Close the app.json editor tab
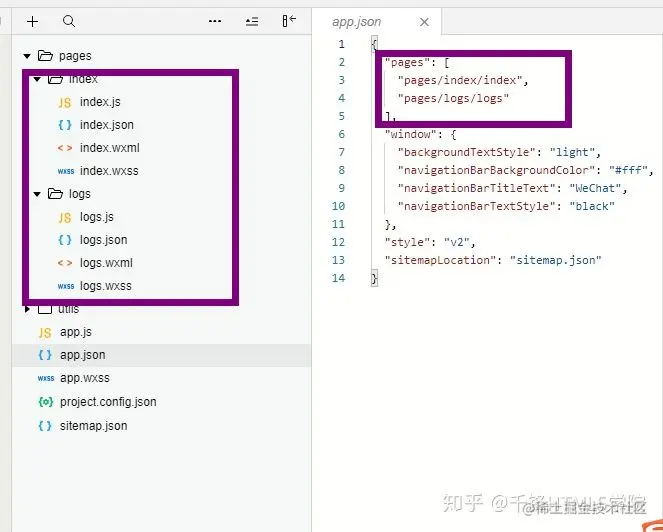663x532 pixels. 425,22
